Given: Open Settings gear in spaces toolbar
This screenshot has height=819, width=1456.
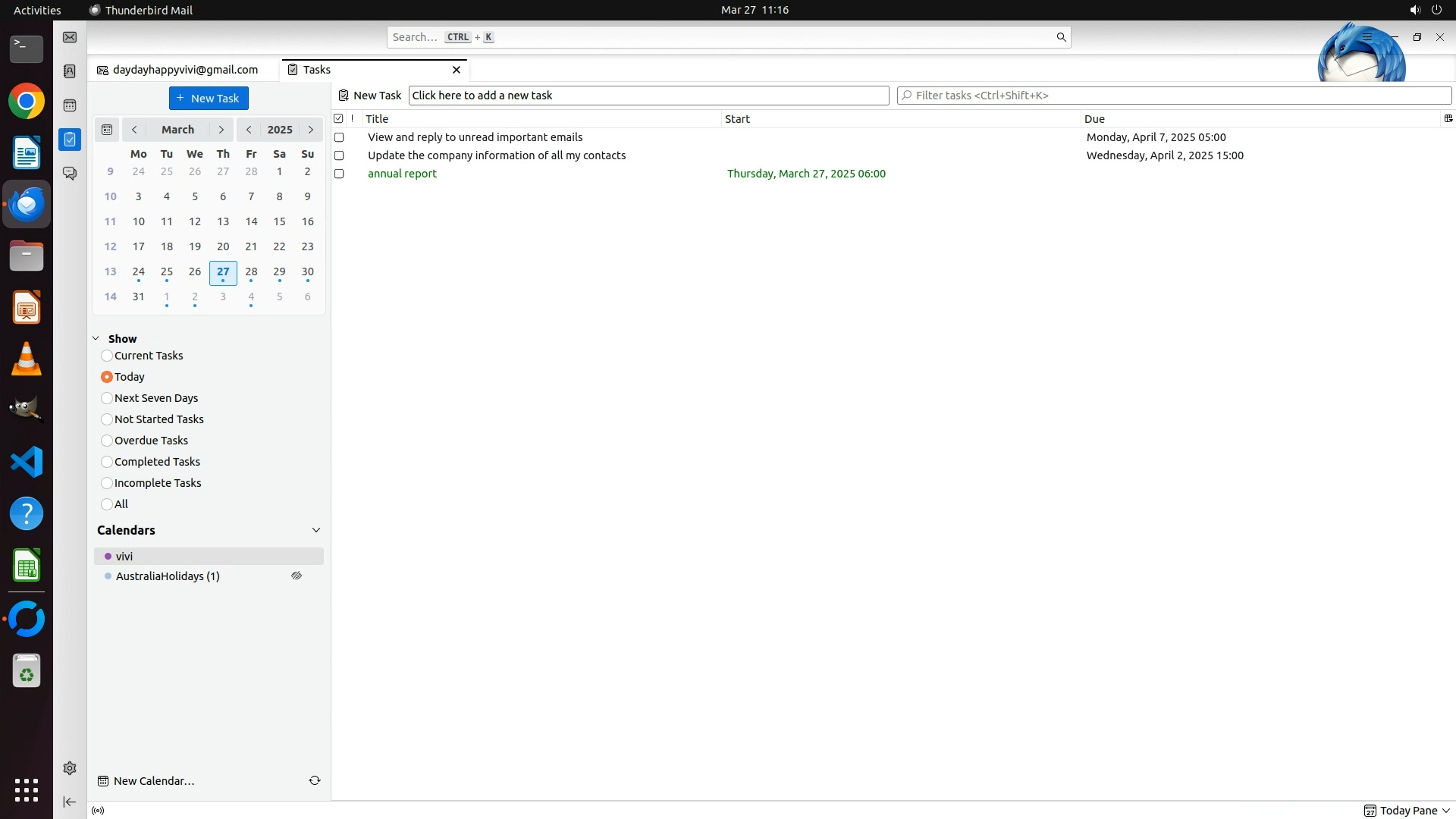Looking at the screenshot, I should pyautogui.click(x=70, y=768).
